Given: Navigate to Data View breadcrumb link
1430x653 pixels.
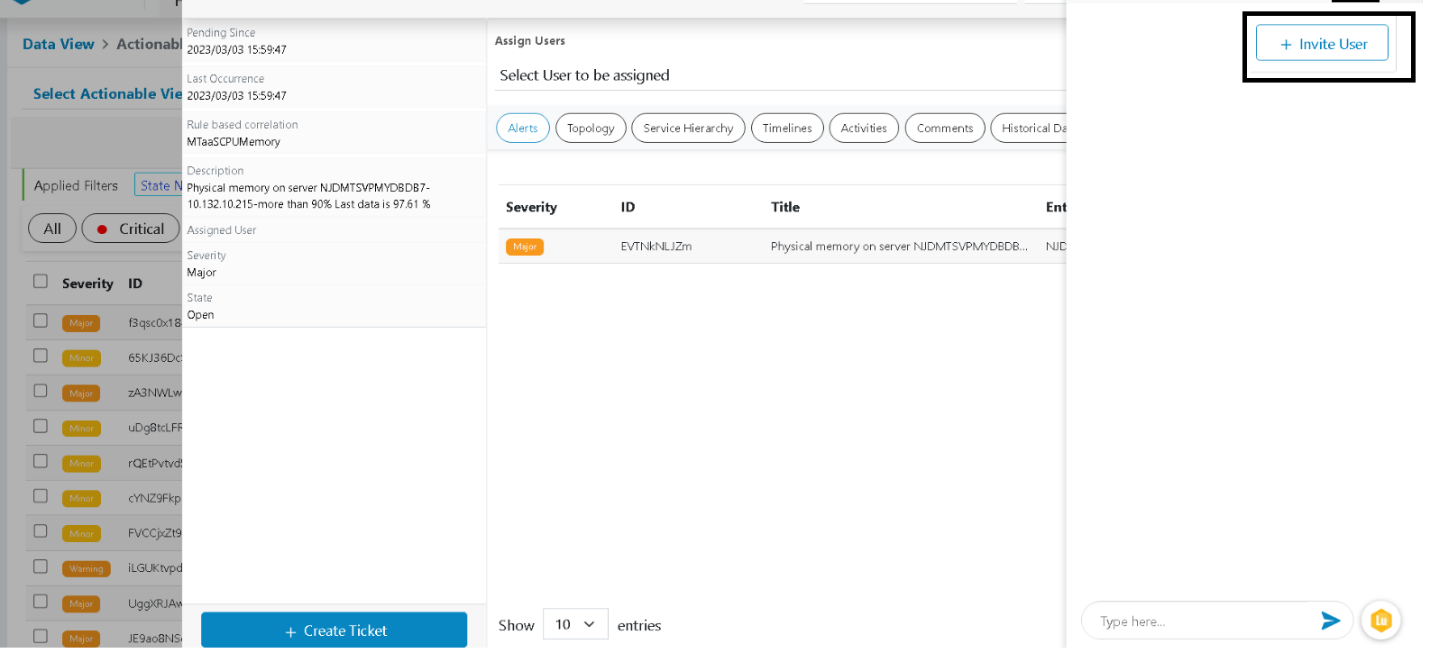Looking at the screenshot, I should coord(58,44).
